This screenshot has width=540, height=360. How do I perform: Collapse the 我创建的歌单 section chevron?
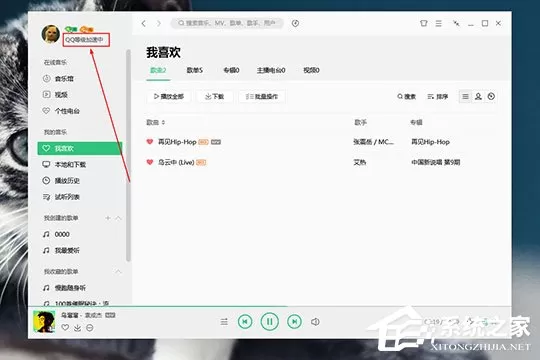pyautogui.click(x=118, y=218)
